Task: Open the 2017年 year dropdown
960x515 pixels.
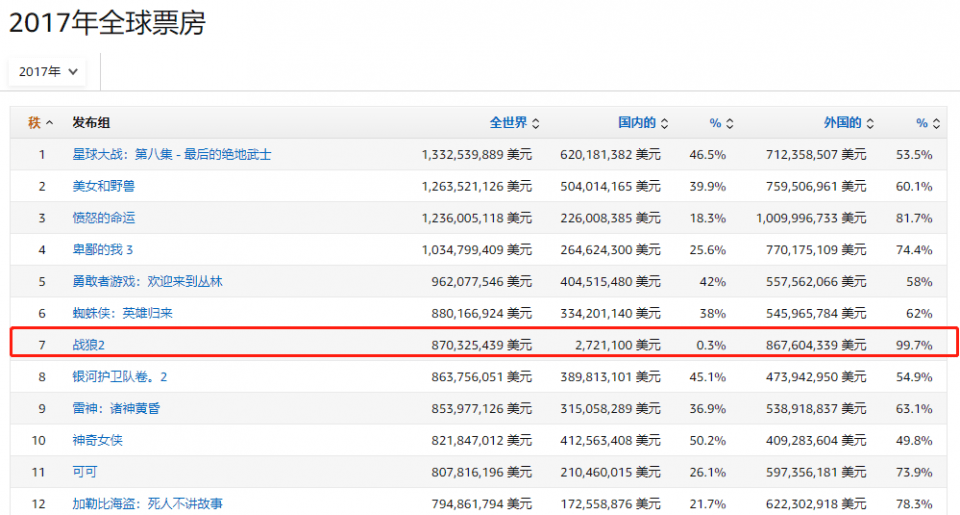Action: pos(47,72)
